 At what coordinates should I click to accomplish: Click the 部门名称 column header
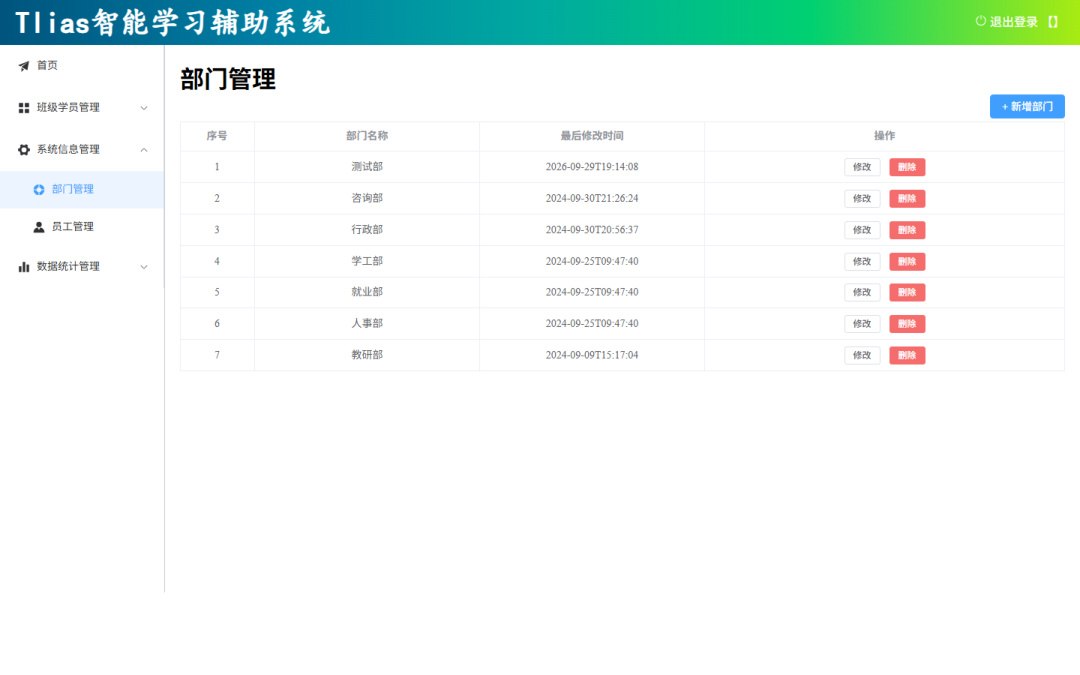pos(367,136)
